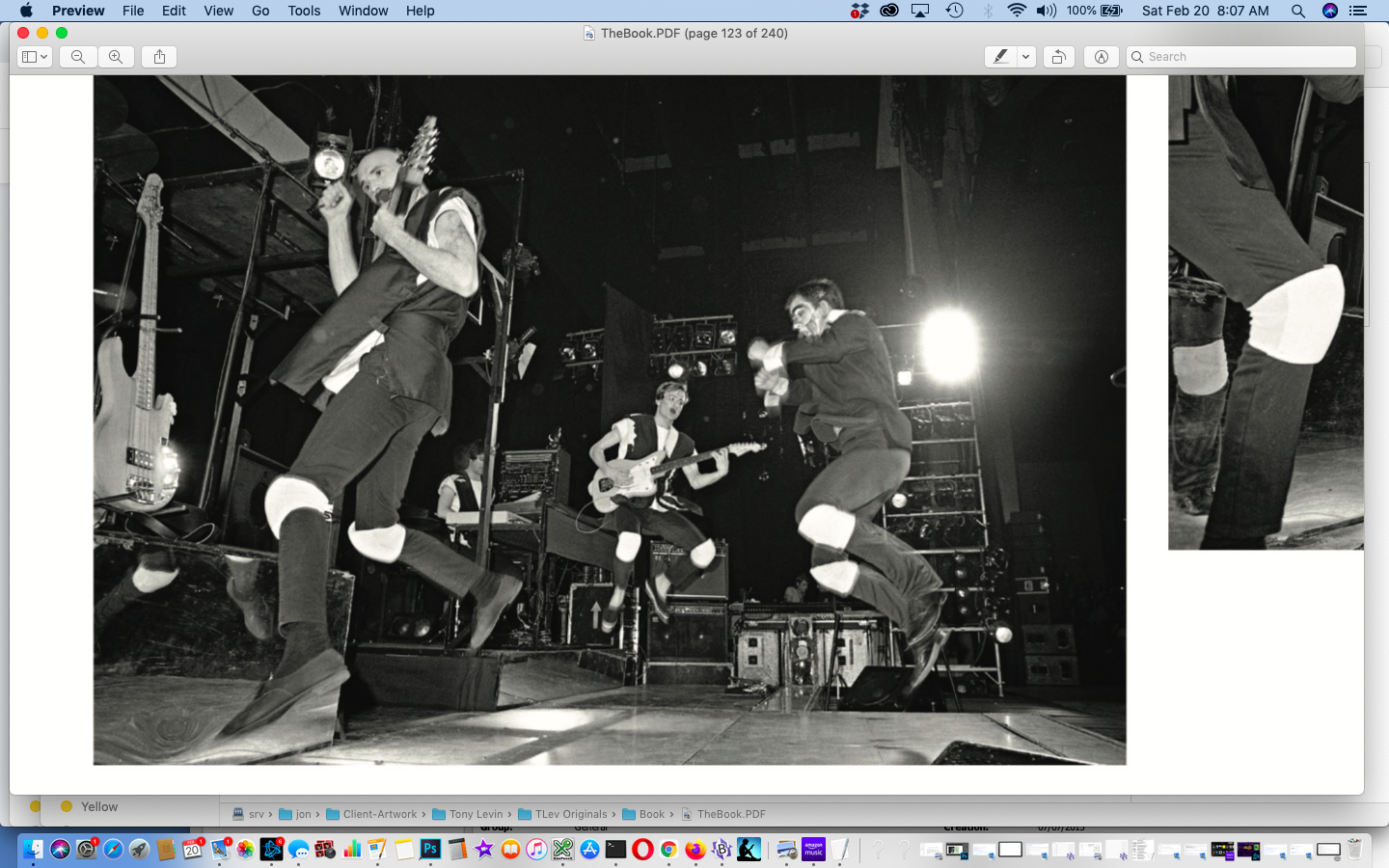Click the Zoom In magnifier button

click(116, 57)
